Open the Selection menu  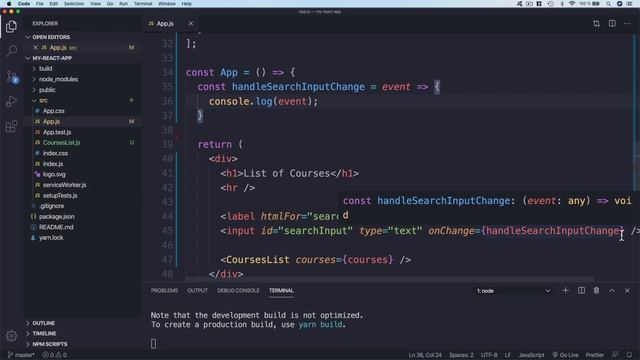74,4
